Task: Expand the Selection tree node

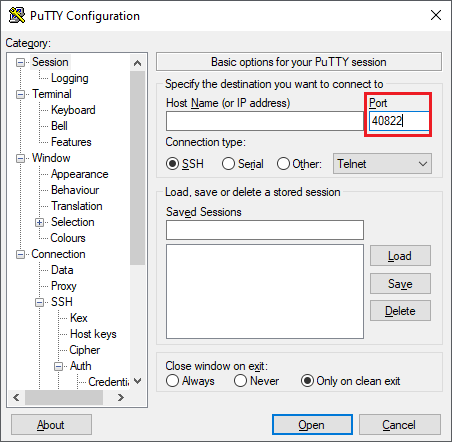Action: tap(39, 222)
